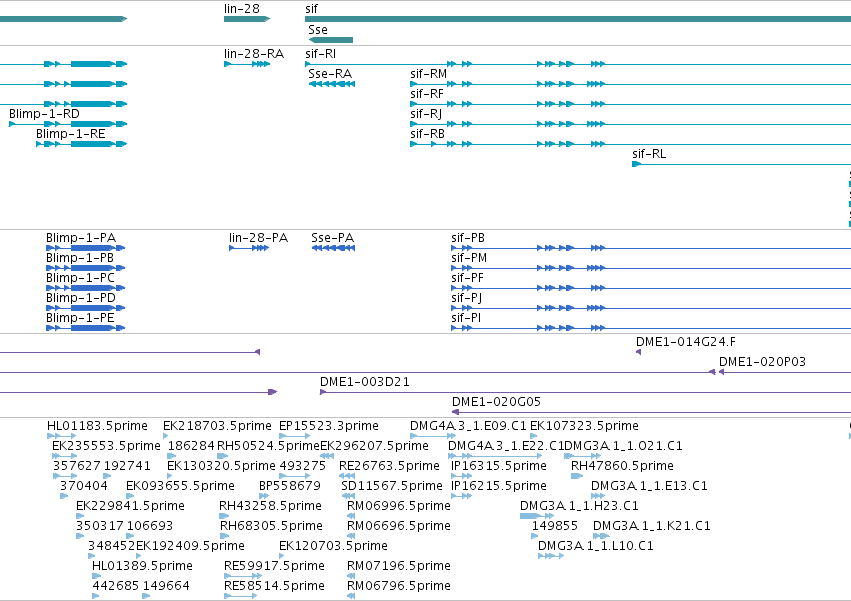The width and height of the screenshot is (851, 601).
Task: Click the sif-RI transcript label
Action: tap(320, 53)
